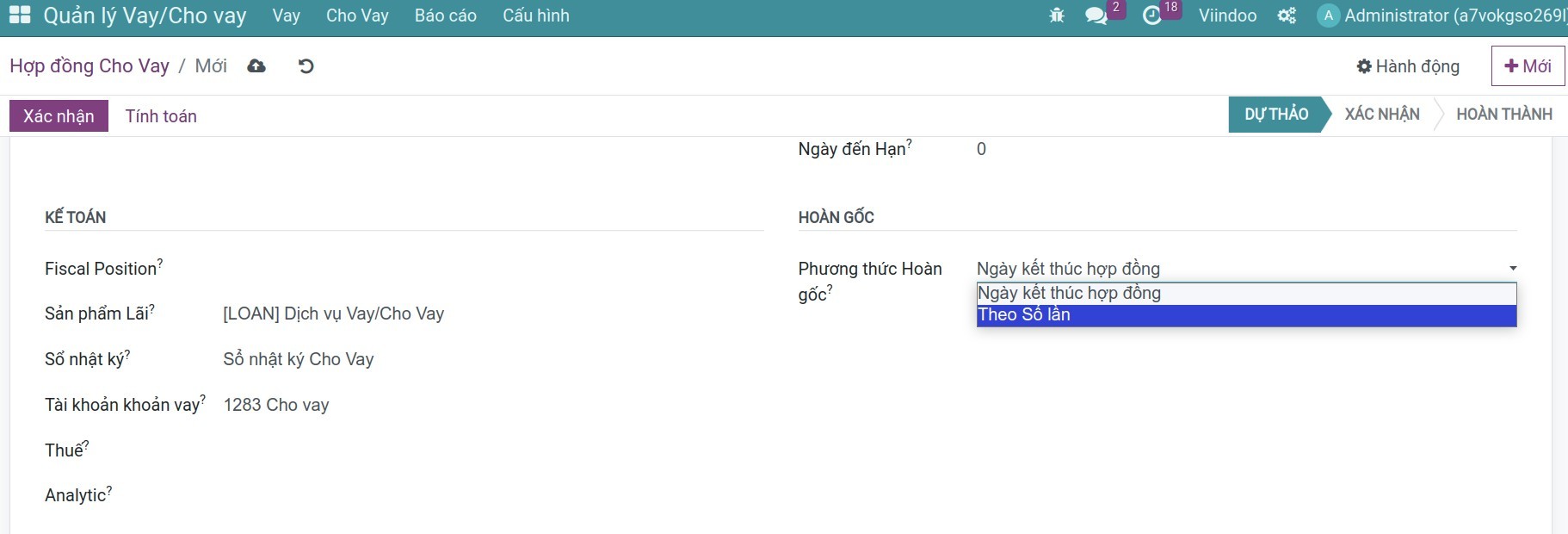This screenshot has height=534, width=1568.
Task: Open the Cấu hình menu
Action: coord(536,16)
